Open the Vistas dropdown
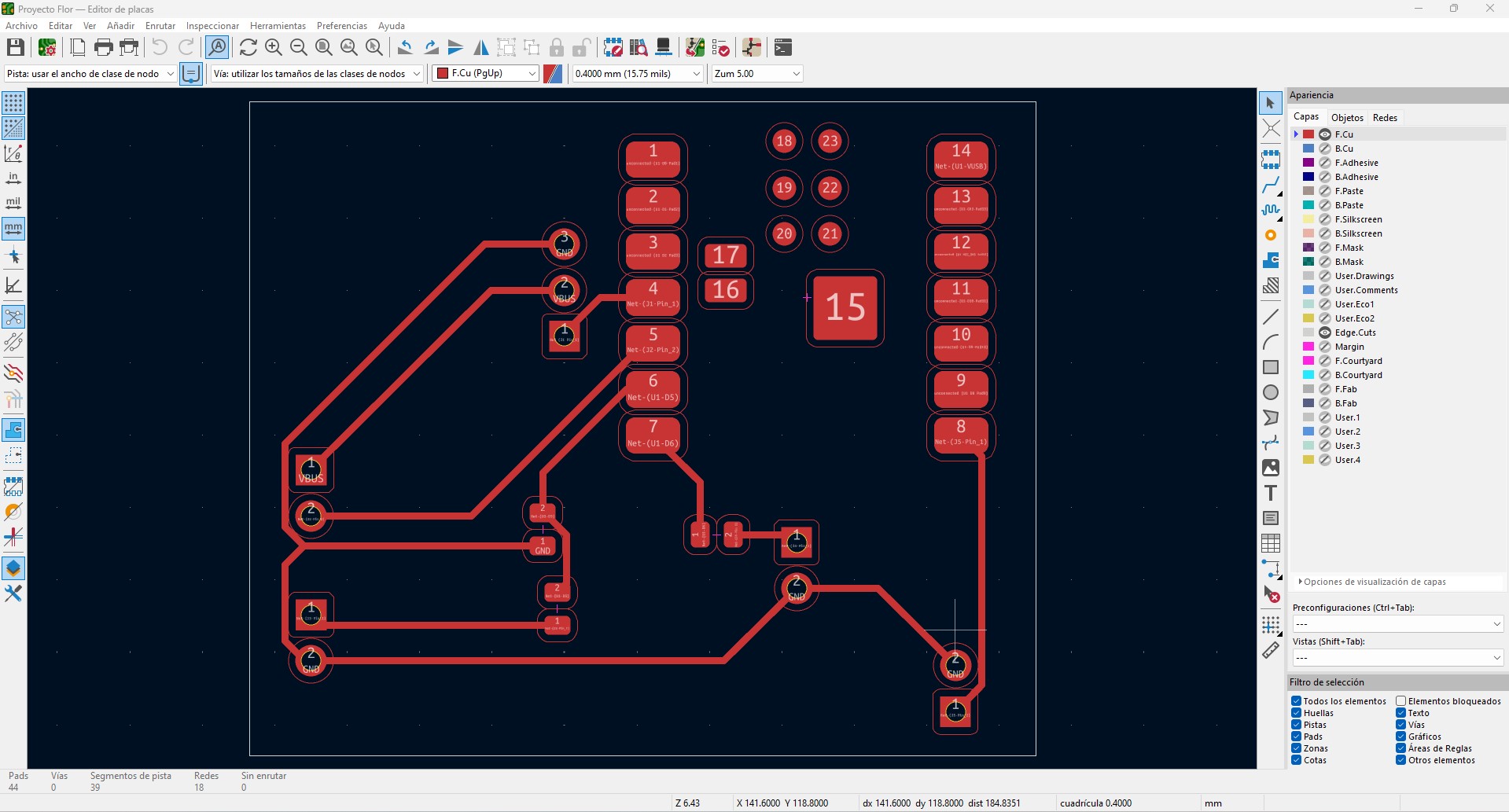1509x812 pixels. click(x=1397, y=657)
